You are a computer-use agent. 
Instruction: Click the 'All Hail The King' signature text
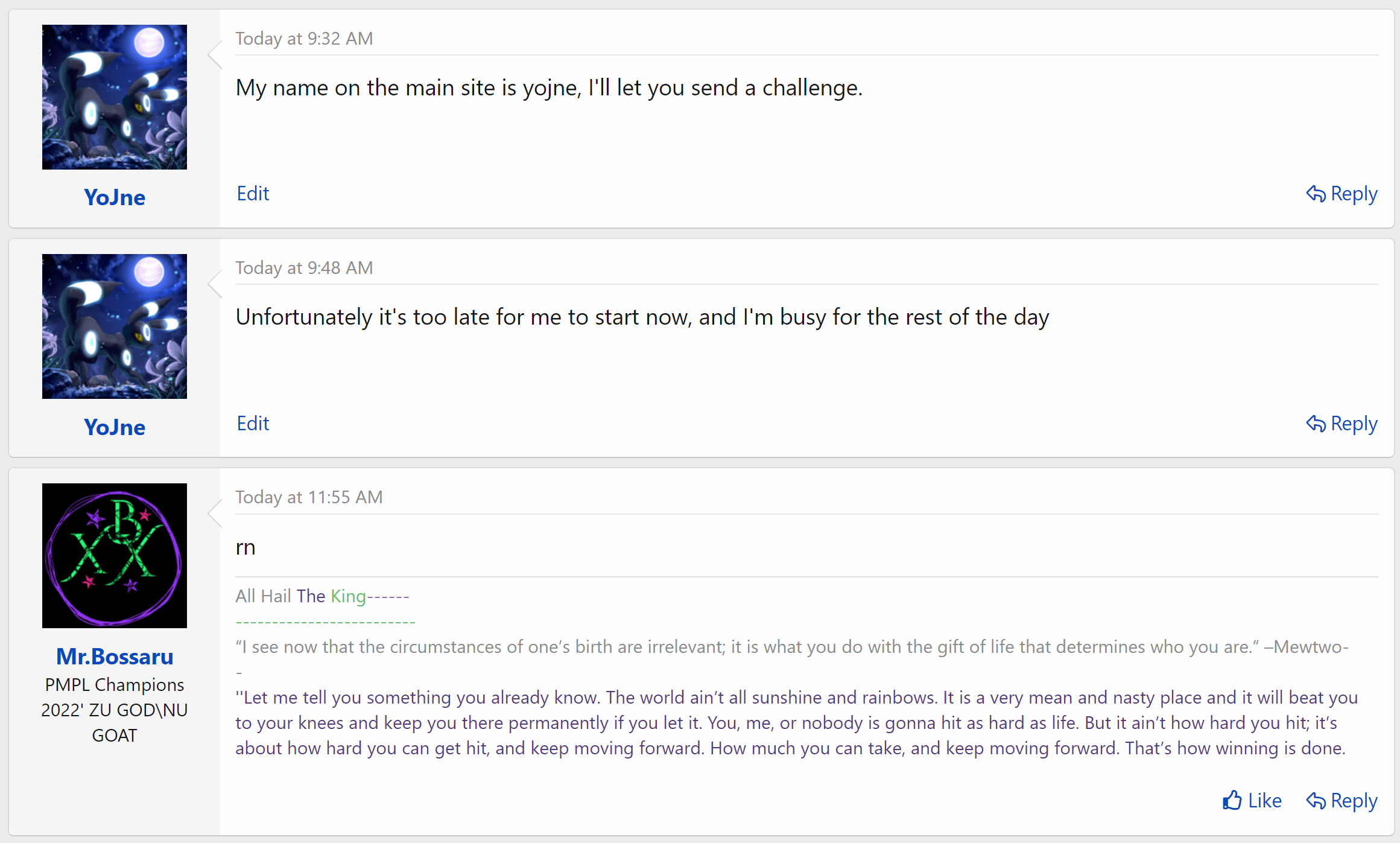click(x=300, y=596)
